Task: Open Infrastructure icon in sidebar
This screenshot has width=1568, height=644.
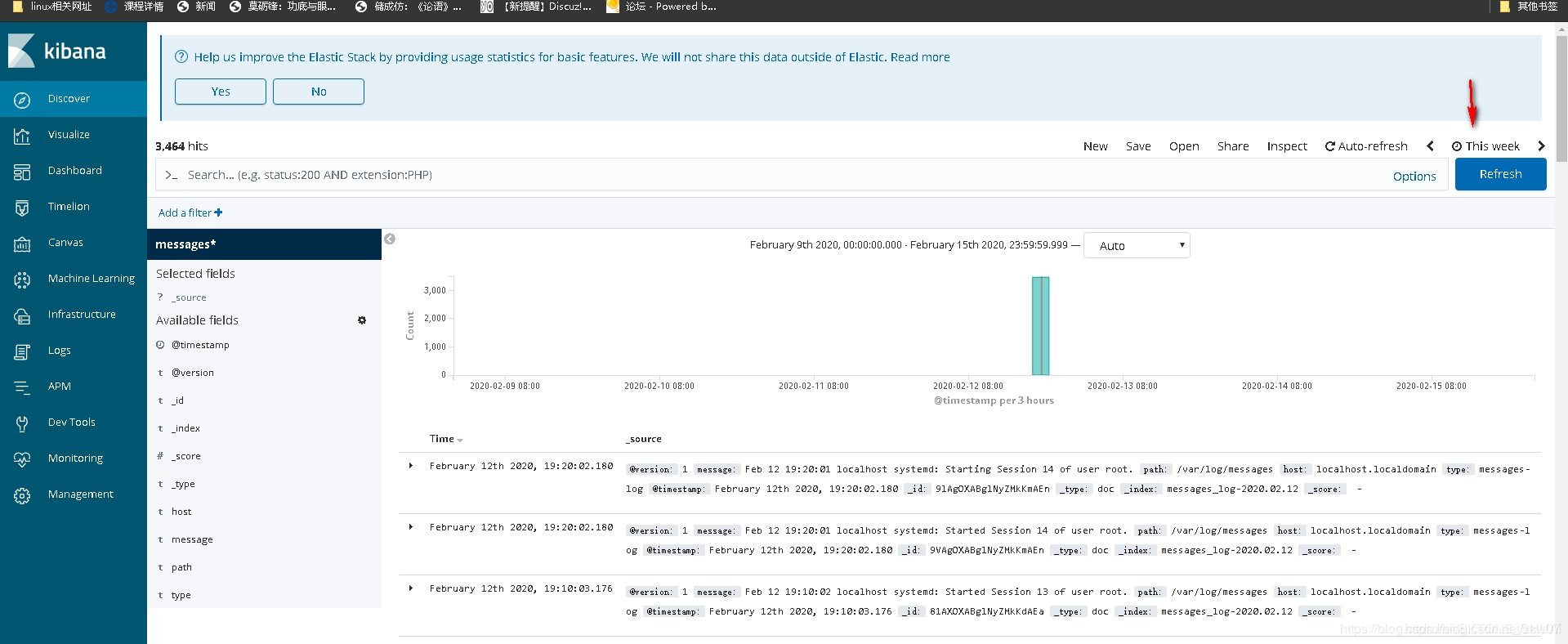Action: click(x=22, y=315)
